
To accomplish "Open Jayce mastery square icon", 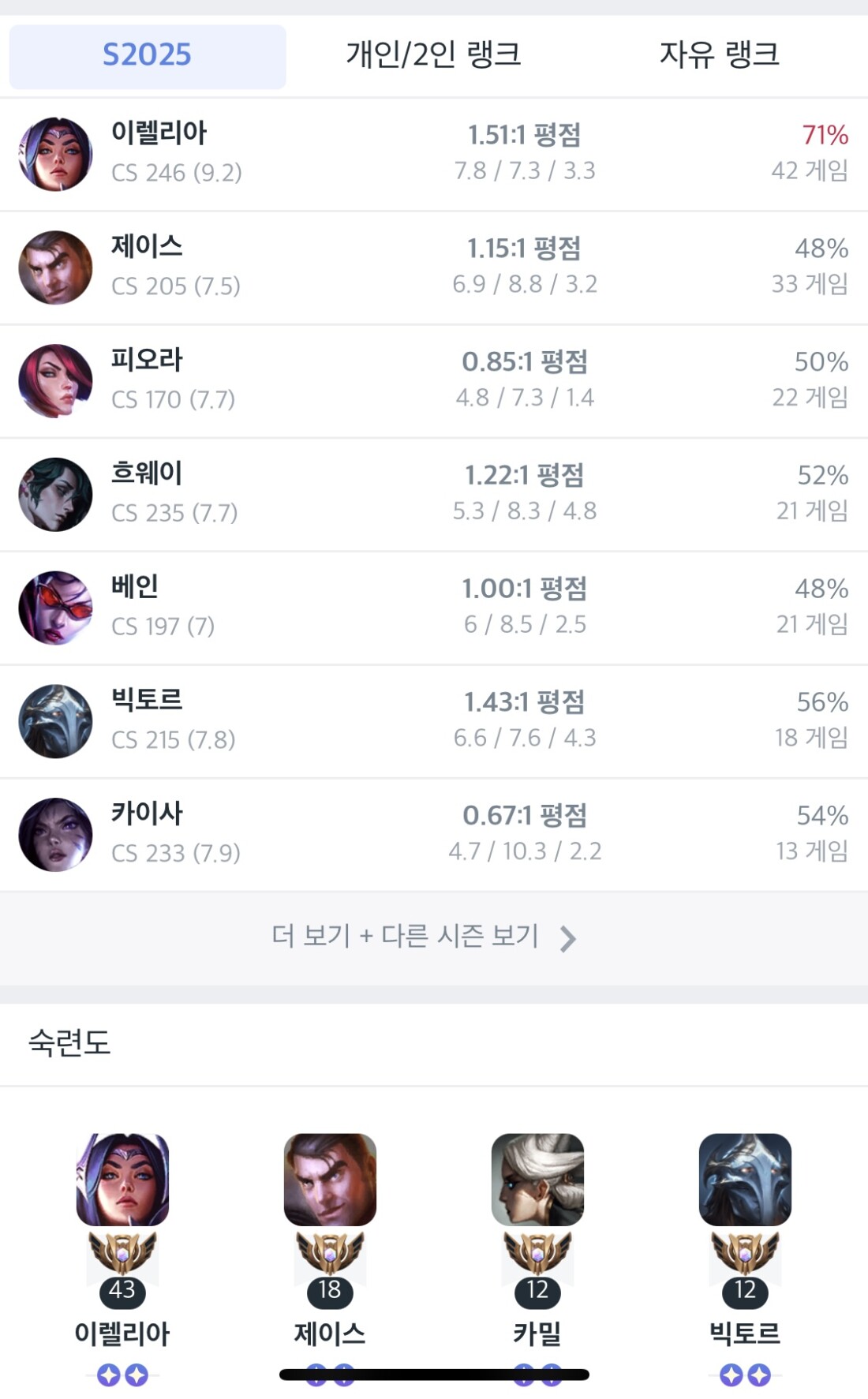I will [x=330, y=1180].
